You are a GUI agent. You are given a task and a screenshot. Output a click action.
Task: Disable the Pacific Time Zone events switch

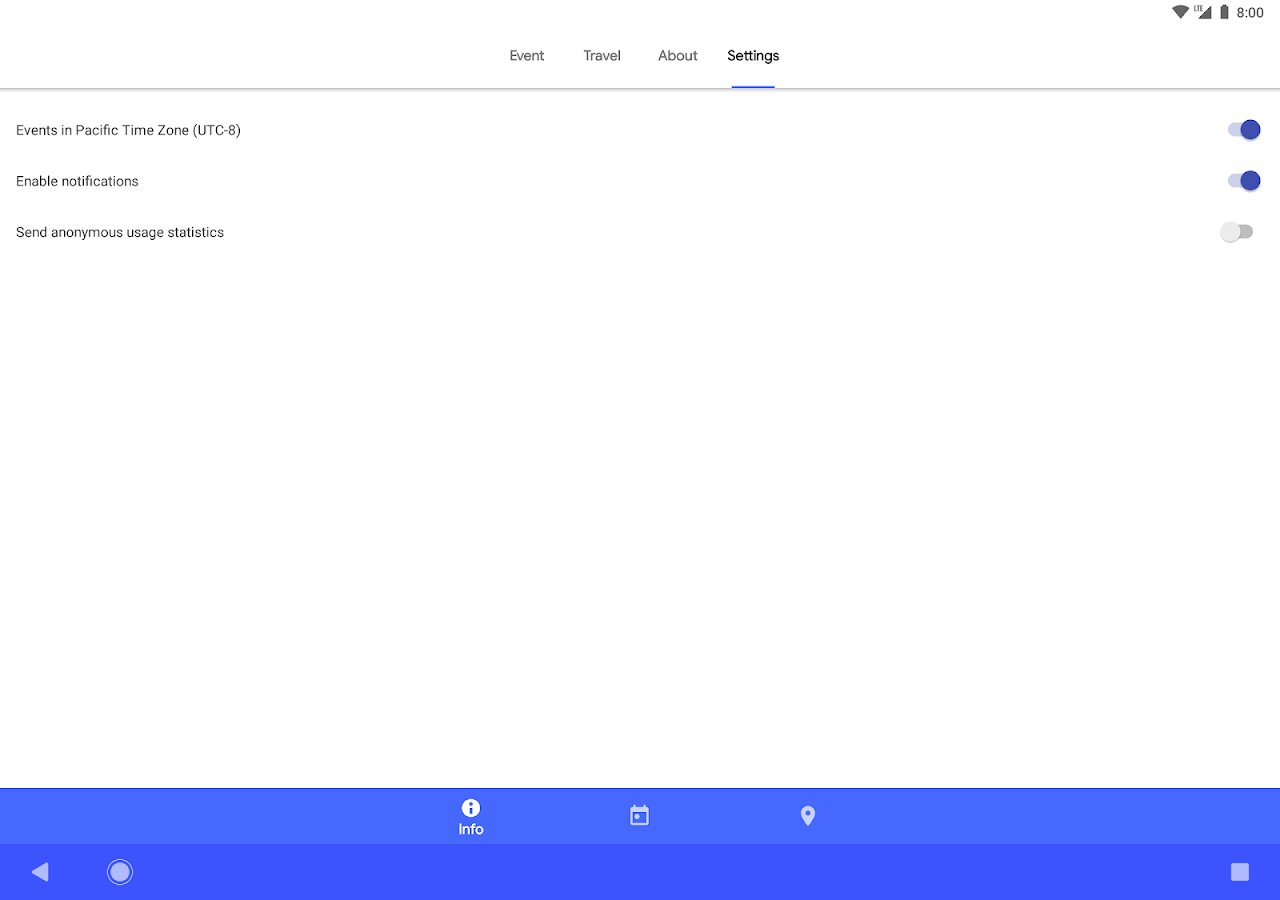1243,130
